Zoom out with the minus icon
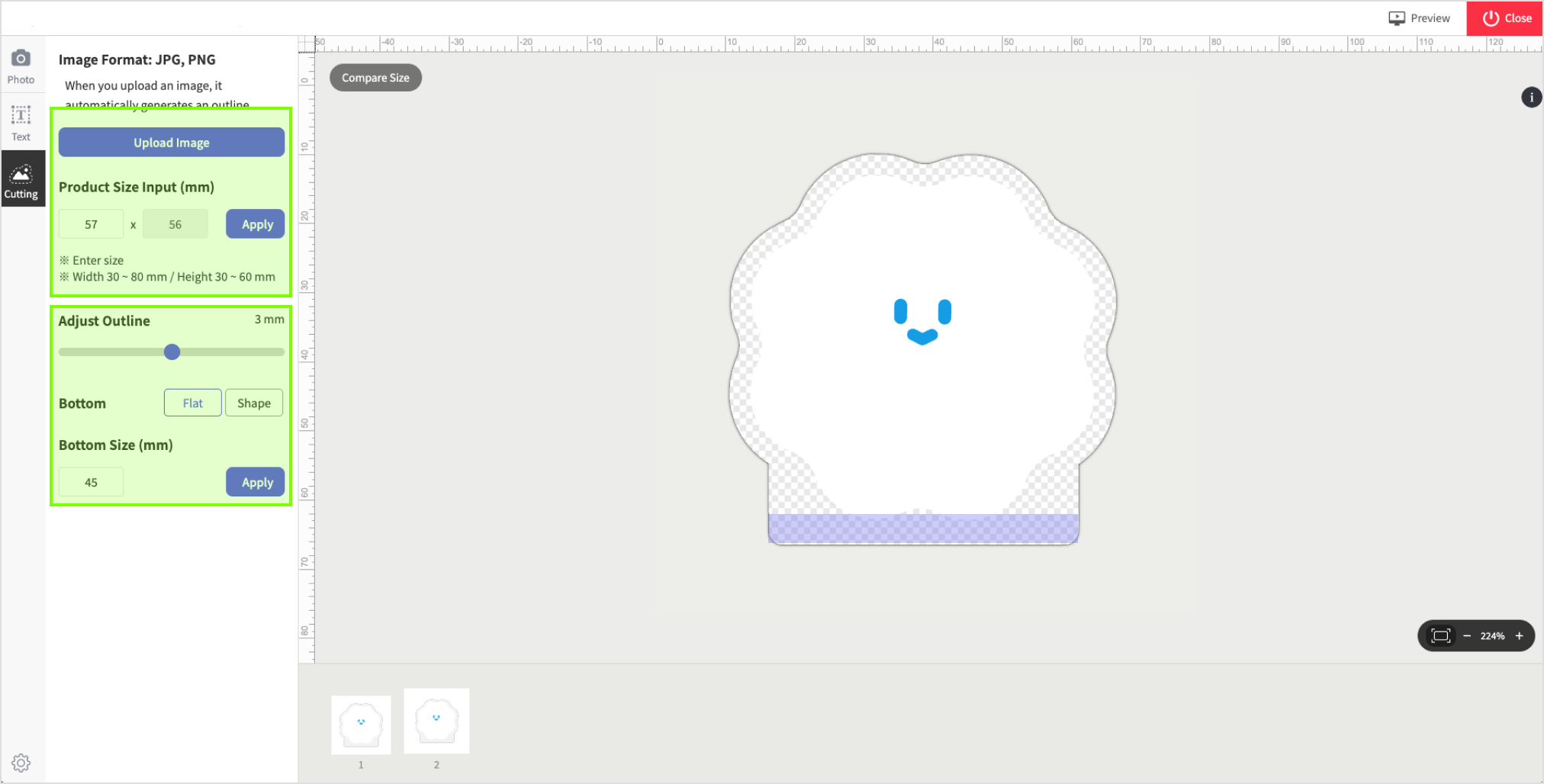1544x784 pixels. (x=1466, y=636)
